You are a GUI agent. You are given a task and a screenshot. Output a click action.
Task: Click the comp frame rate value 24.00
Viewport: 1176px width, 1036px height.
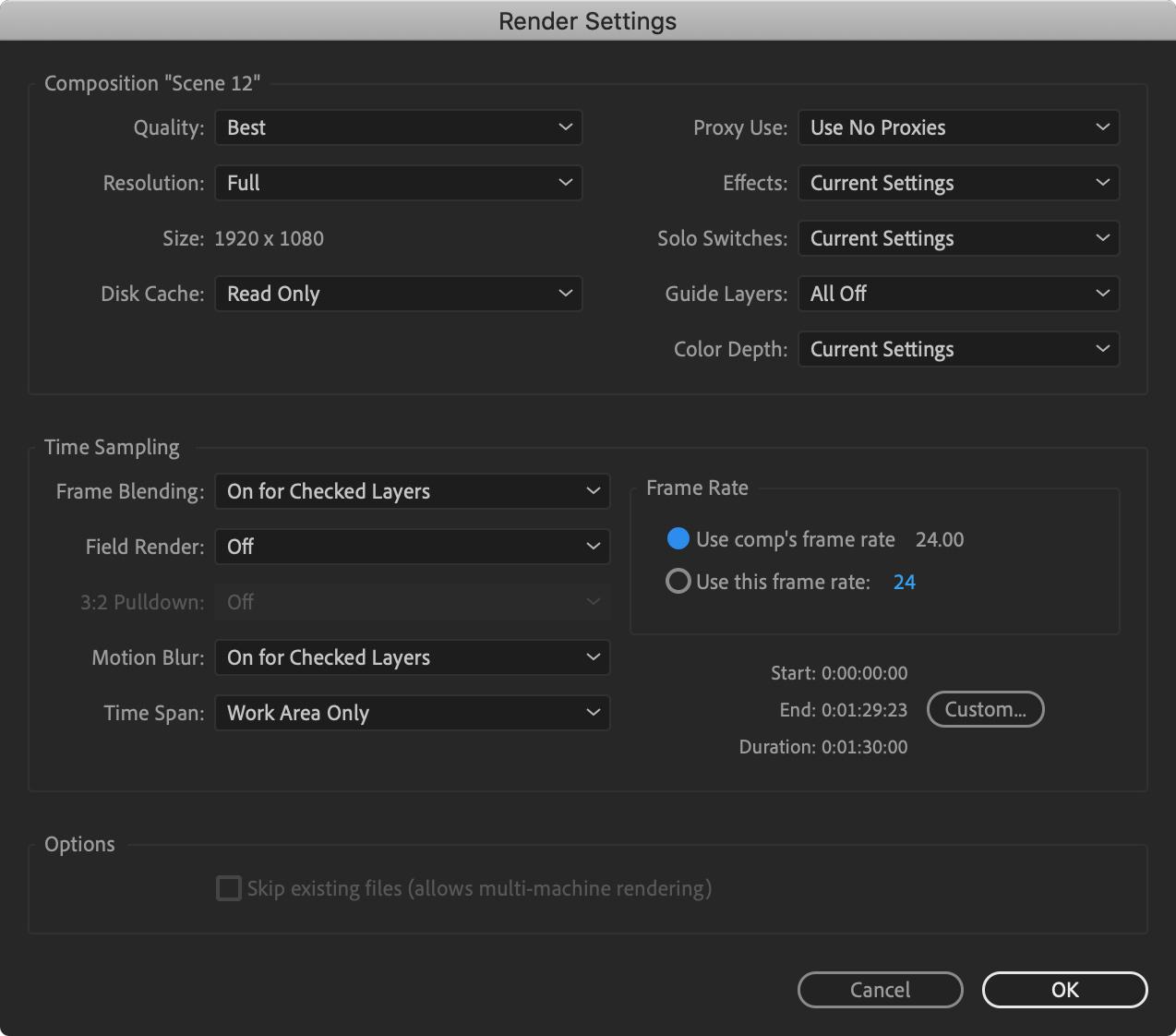[x=940, y=539]
